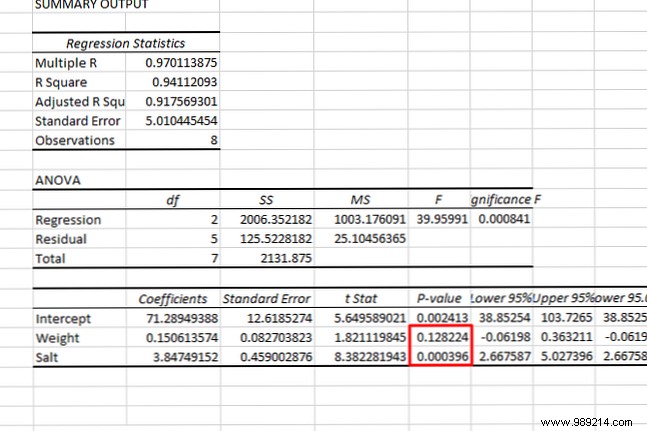This screenshot has height=431, width=647.
Task: Select the Significance F header cell
Action: point(506,200)
